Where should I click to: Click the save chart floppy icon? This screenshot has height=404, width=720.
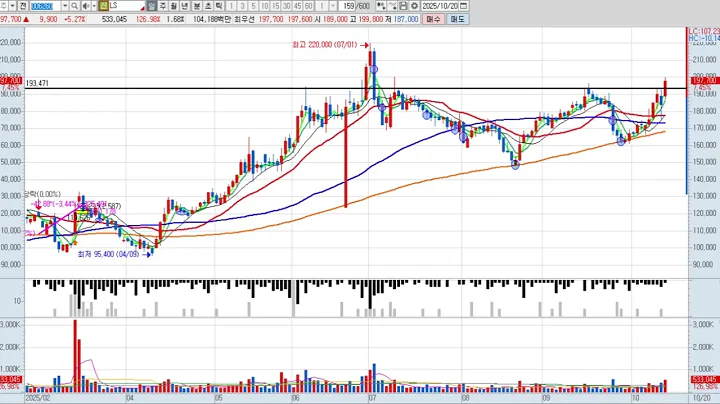[x=403, y=6]
